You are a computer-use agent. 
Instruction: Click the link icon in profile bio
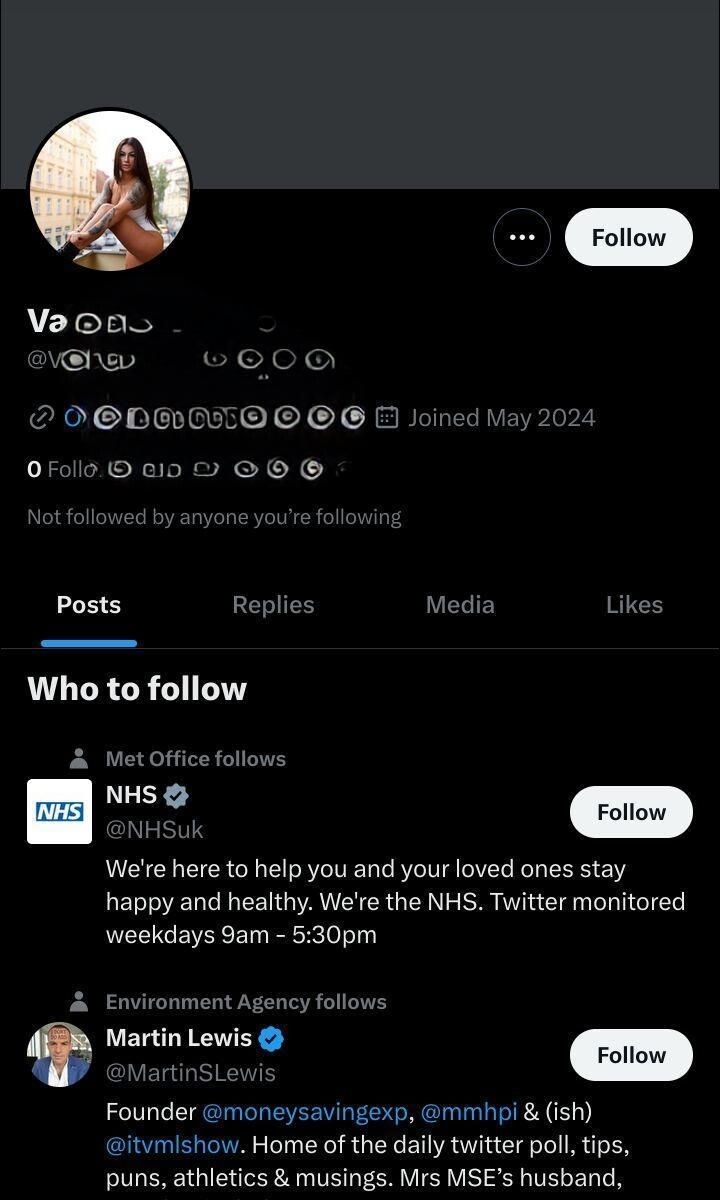pos(41,418)
